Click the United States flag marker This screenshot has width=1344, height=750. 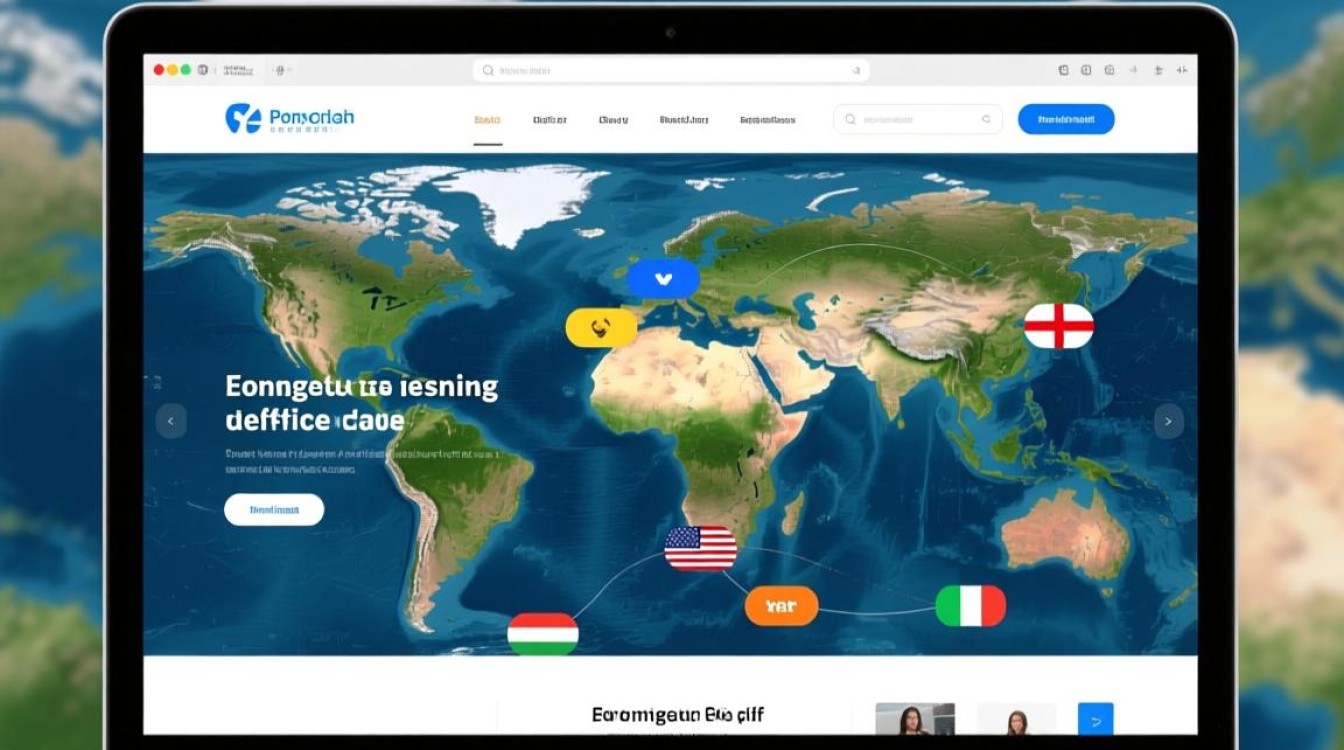[x=701, y=549]
